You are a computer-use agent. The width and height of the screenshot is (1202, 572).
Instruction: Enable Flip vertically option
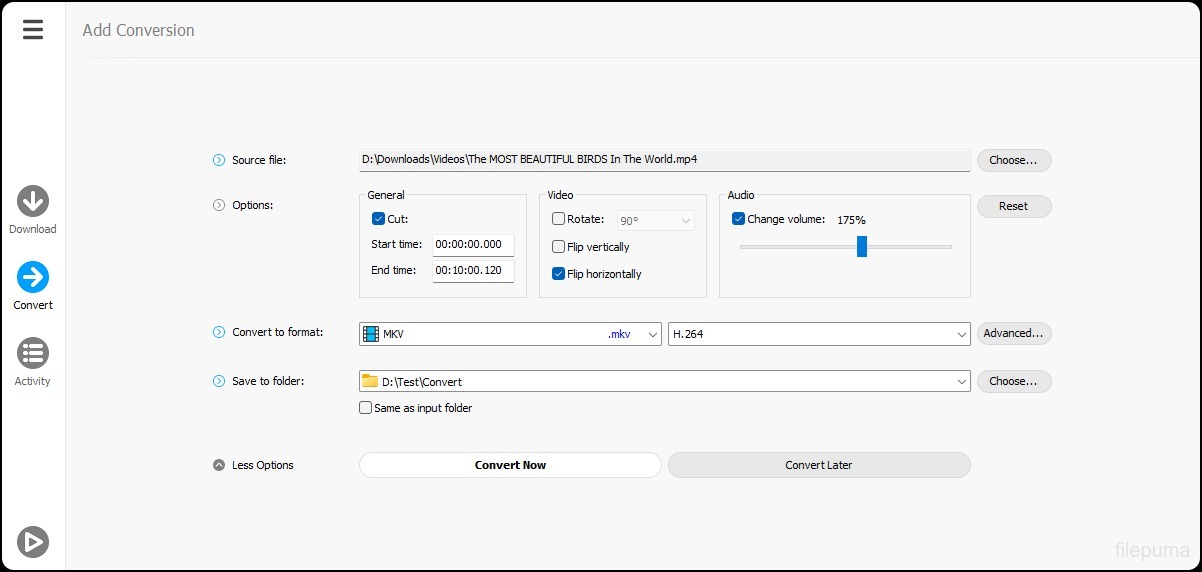tap(559, 247)
